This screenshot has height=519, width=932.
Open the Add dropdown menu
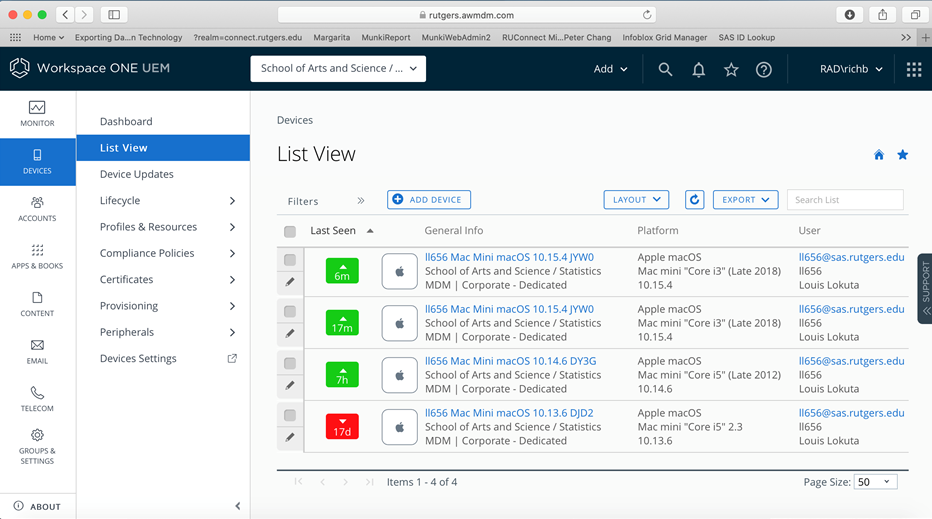(610, 69)
